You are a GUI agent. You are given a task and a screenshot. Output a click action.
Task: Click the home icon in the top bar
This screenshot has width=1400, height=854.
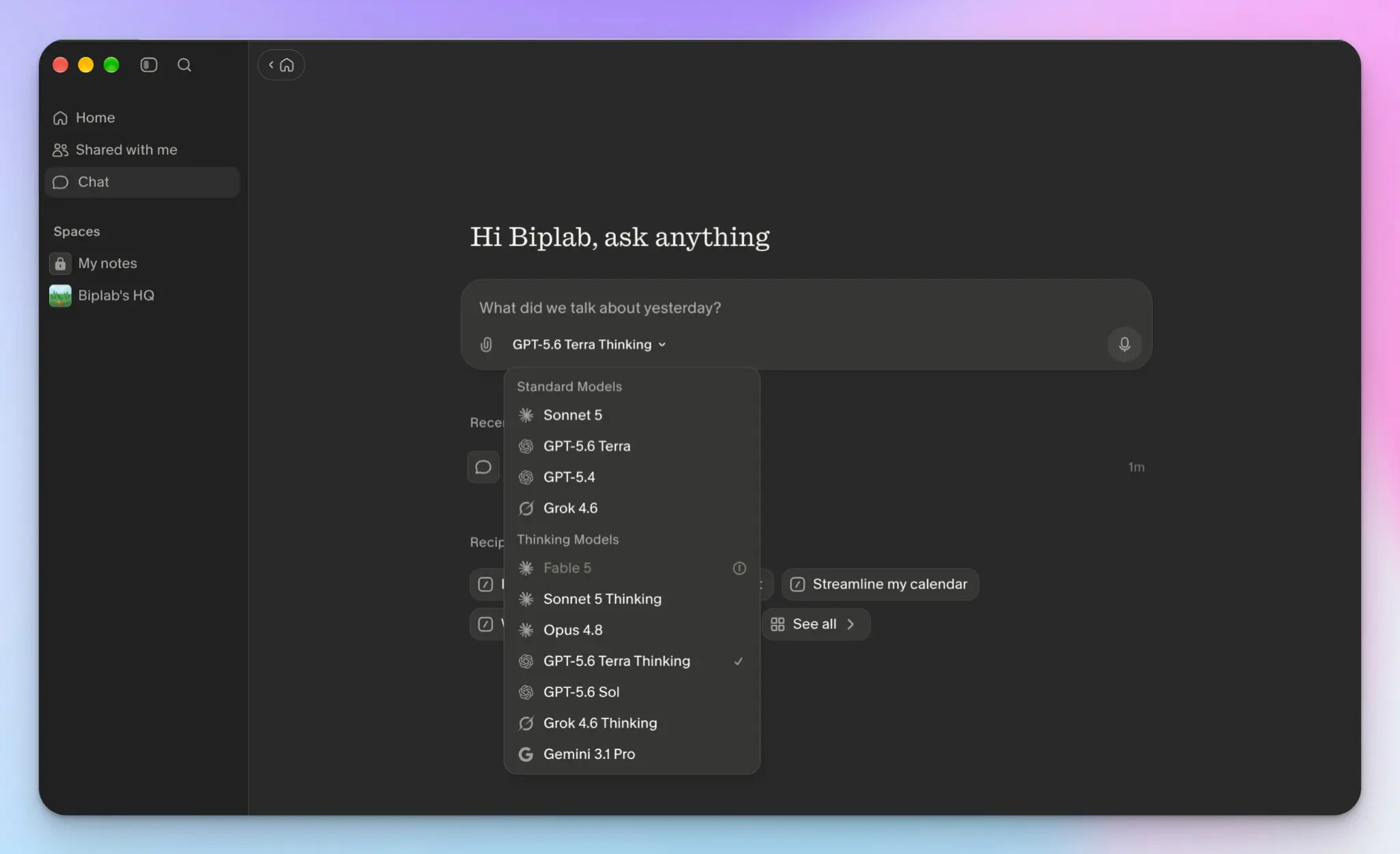(287, 65)
